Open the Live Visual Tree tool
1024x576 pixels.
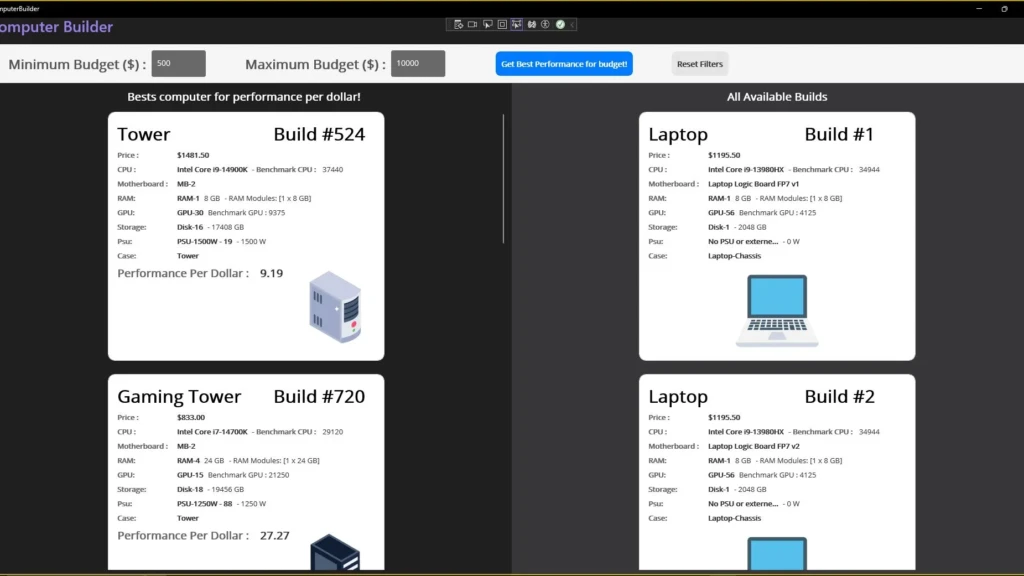click(458, 24)
